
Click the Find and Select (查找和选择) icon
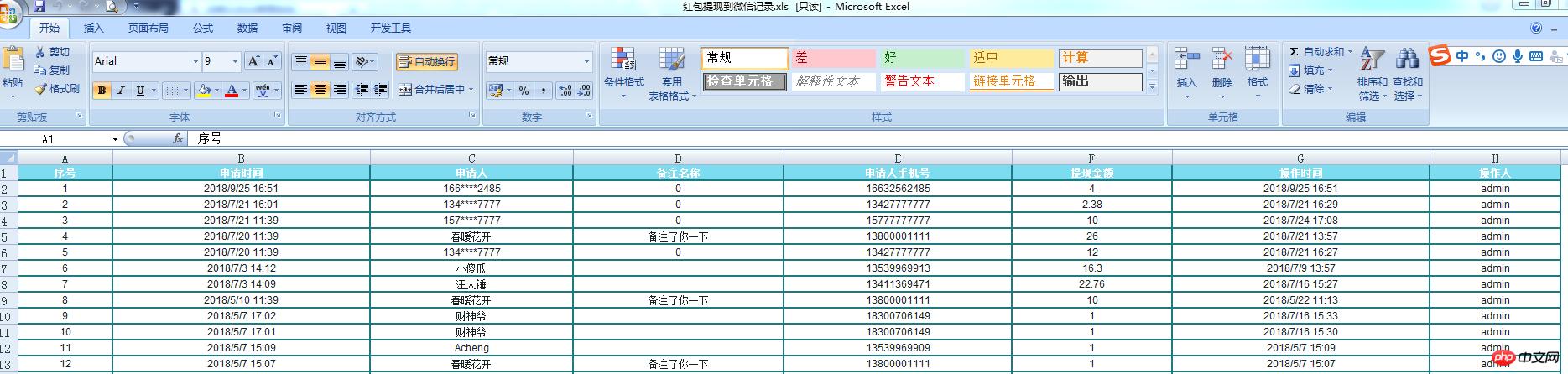1407,60
